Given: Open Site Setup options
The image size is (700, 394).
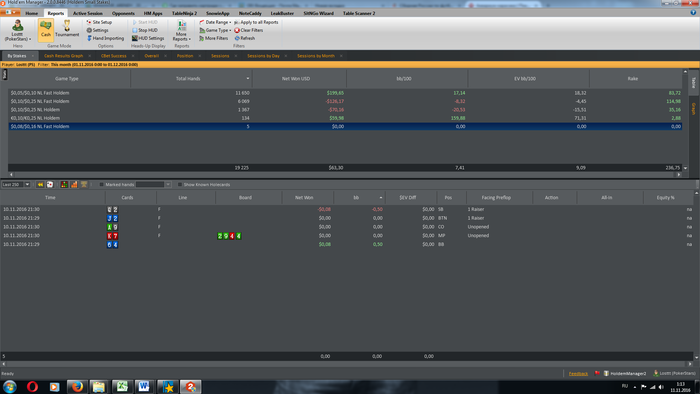Looking at the screenshot, I should pyautogui.click(x=99, y=22).
